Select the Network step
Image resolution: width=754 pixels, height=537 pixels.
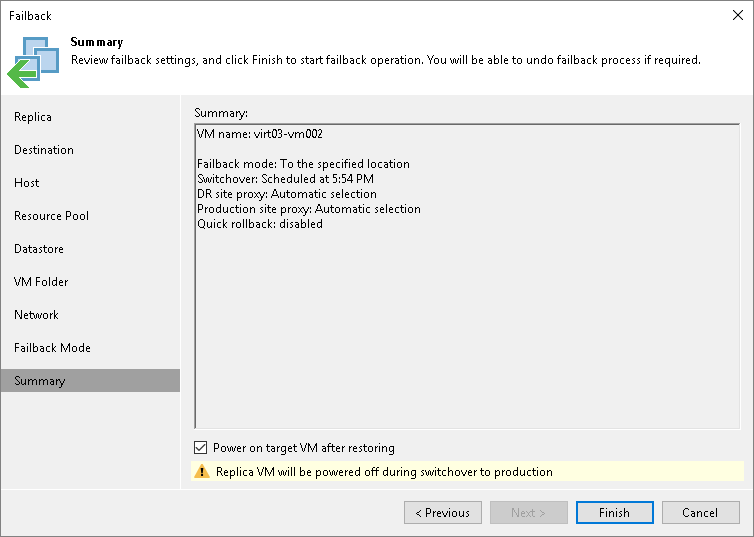(x=36, y=315)
